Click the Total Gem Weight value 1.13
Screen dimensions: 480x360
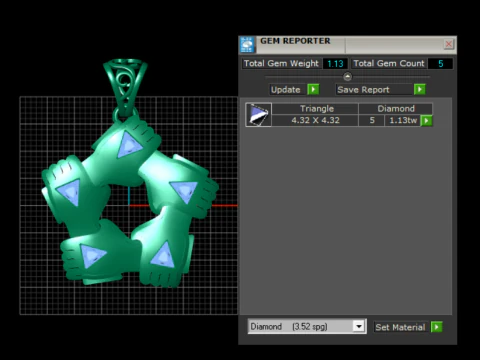pyautogui.click(x=335, y=64)
